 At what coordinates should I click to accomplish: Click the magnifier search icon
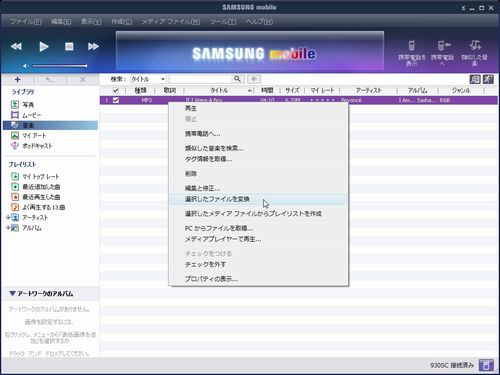[237, 79]
